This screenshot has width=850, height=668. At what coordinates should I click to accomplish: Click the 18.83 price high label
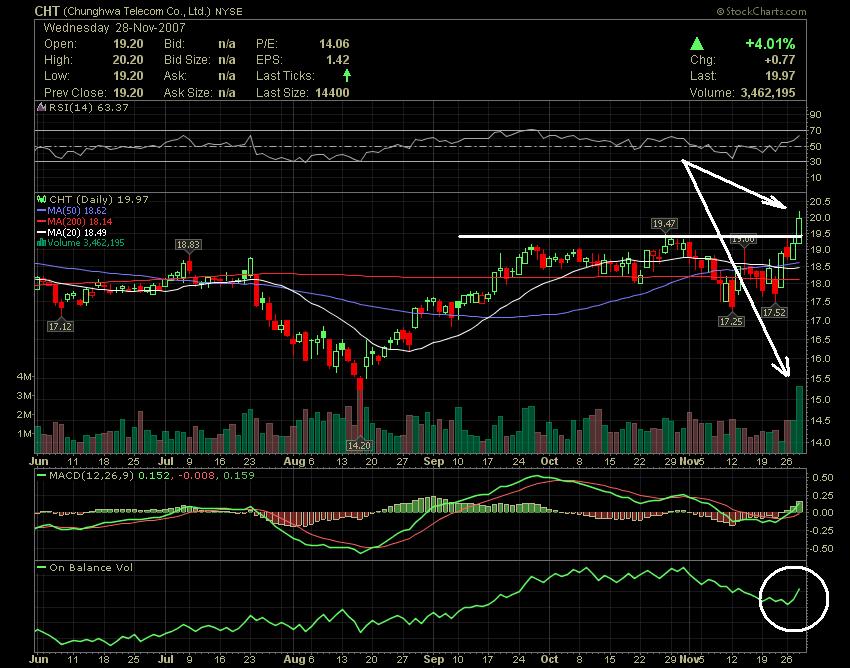tap(188, 245)
